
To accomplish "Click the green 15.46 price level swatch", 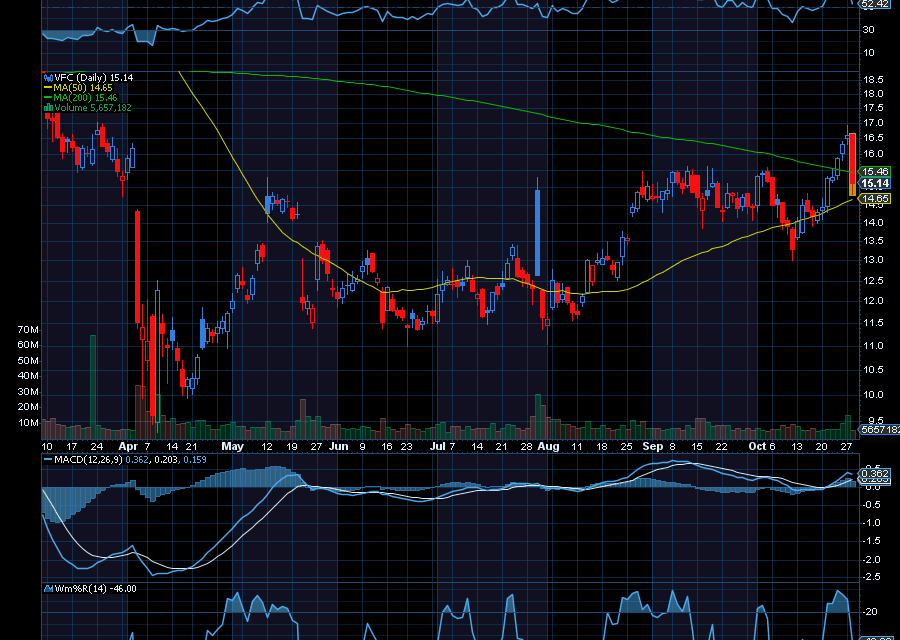I will [x=874, y=172].
